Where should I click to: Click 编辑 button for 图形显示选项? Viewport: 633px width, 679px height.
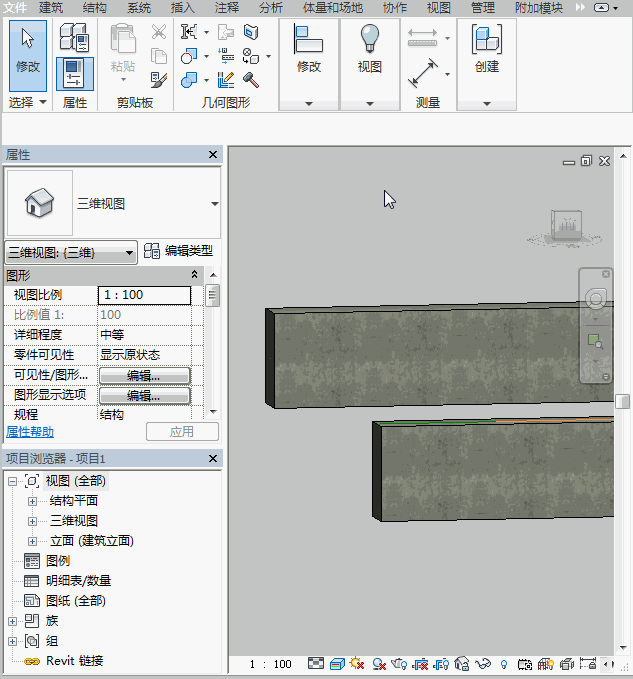coord(143,395)
